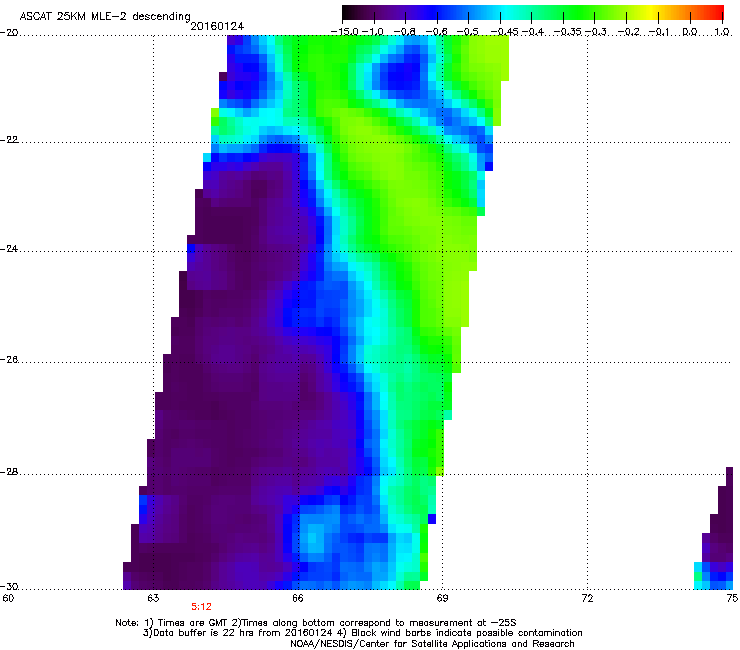Click the latitude label '-28'
Image resolution: width=740 pixels, height=650 pixels.
coord(9,472)
